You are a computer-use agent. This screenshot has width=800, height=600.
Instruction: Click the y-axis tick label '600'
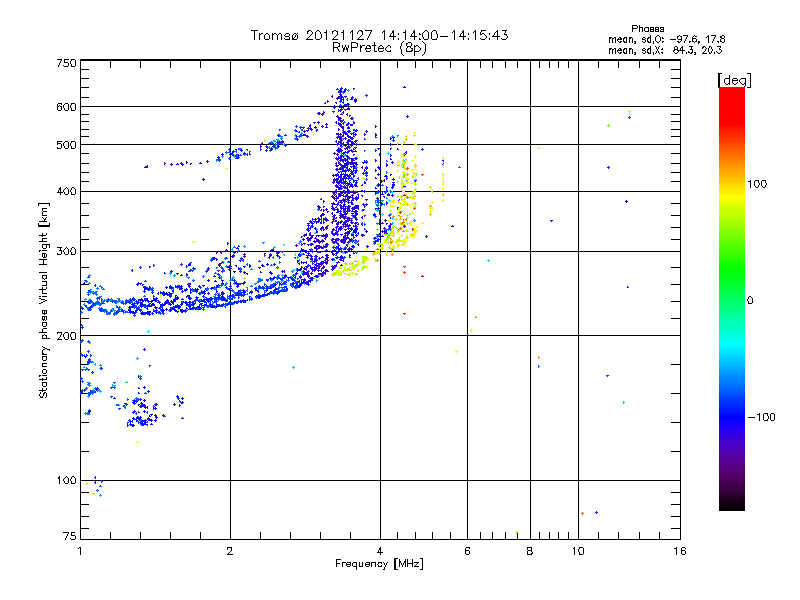(66, 107)
